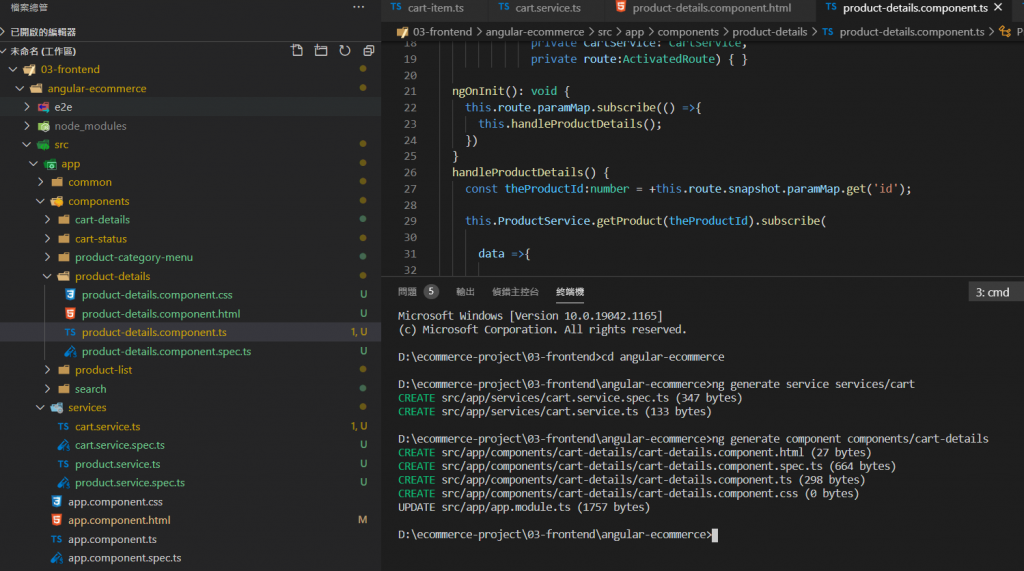Click the New File icon in explorer
Screen dimensions: 1024x571
(x=297, y=51)
